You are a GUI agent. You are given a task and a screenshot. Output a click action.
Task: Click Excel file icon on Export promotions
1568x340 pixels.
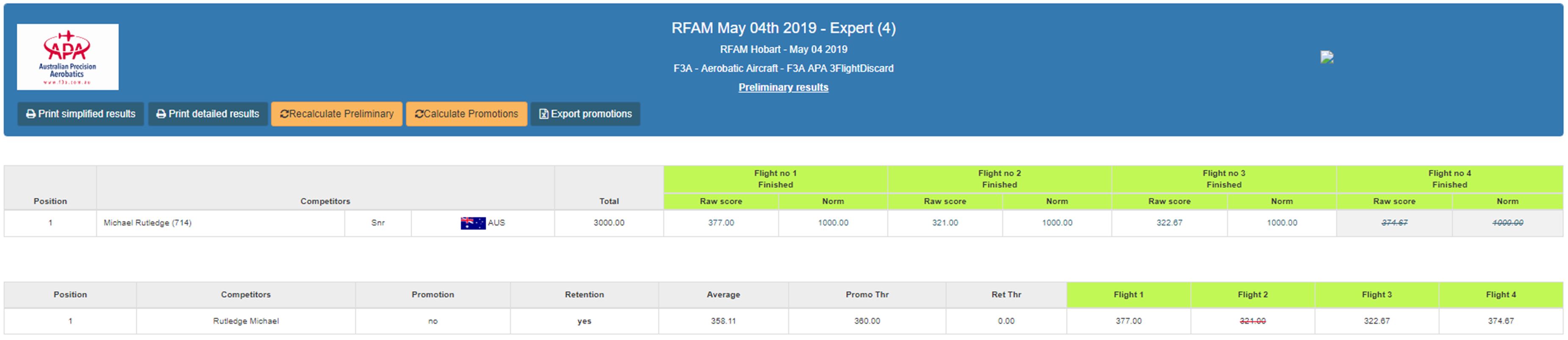tap(543, 114)
